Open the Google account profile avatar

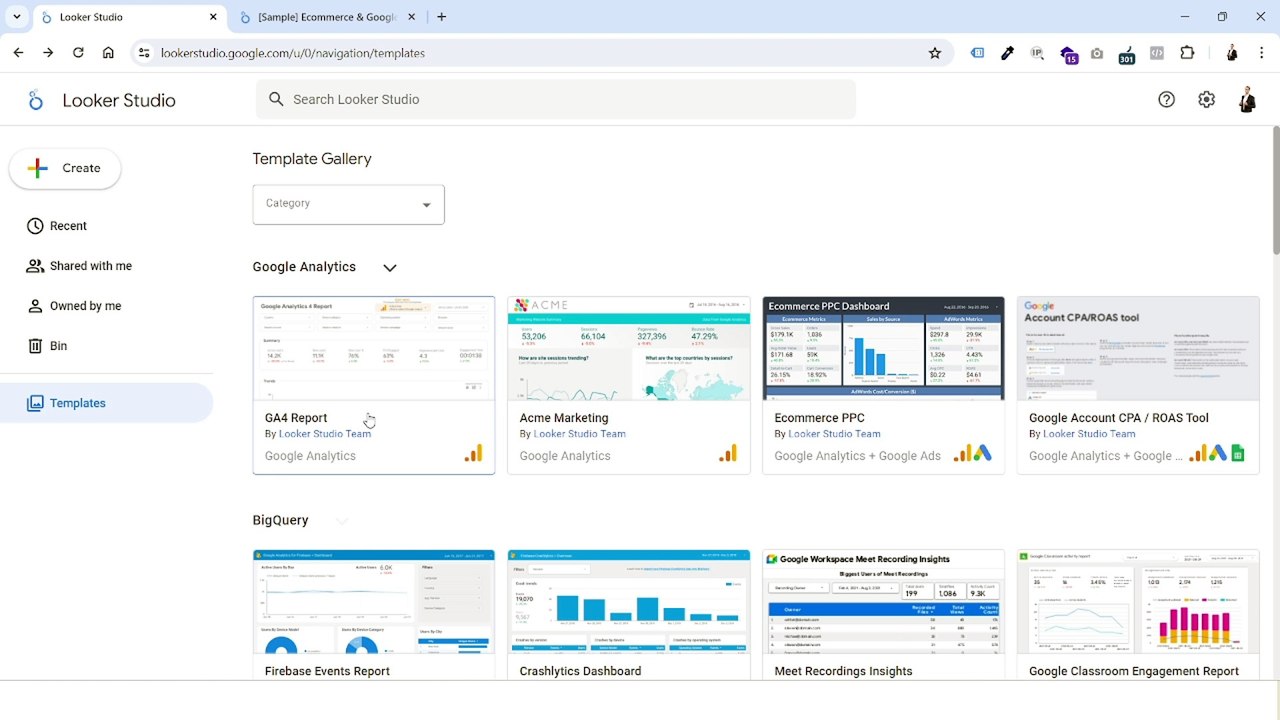[x=1247, y=100]
